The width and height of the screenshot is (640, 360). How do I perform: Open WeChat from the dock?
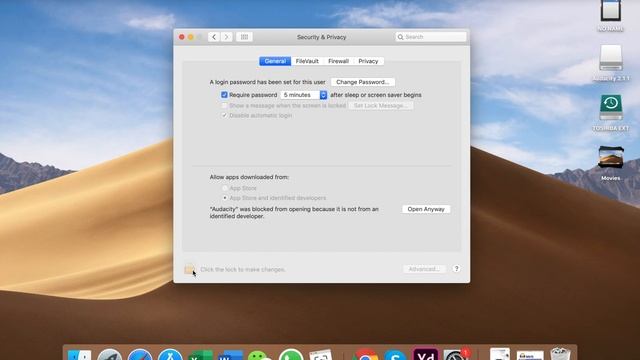click(260, 354)
